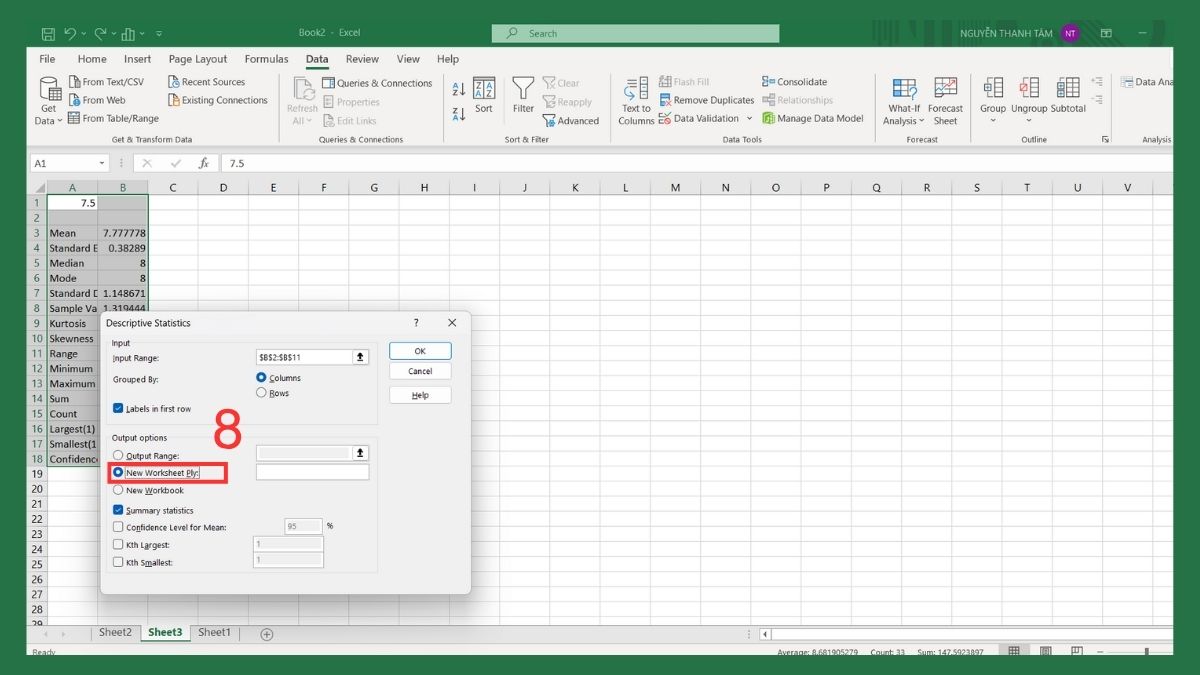Image resolution: width=1200 pixels, height=675 pixels.
Task: Select the Sort tool
Action: 484,97
